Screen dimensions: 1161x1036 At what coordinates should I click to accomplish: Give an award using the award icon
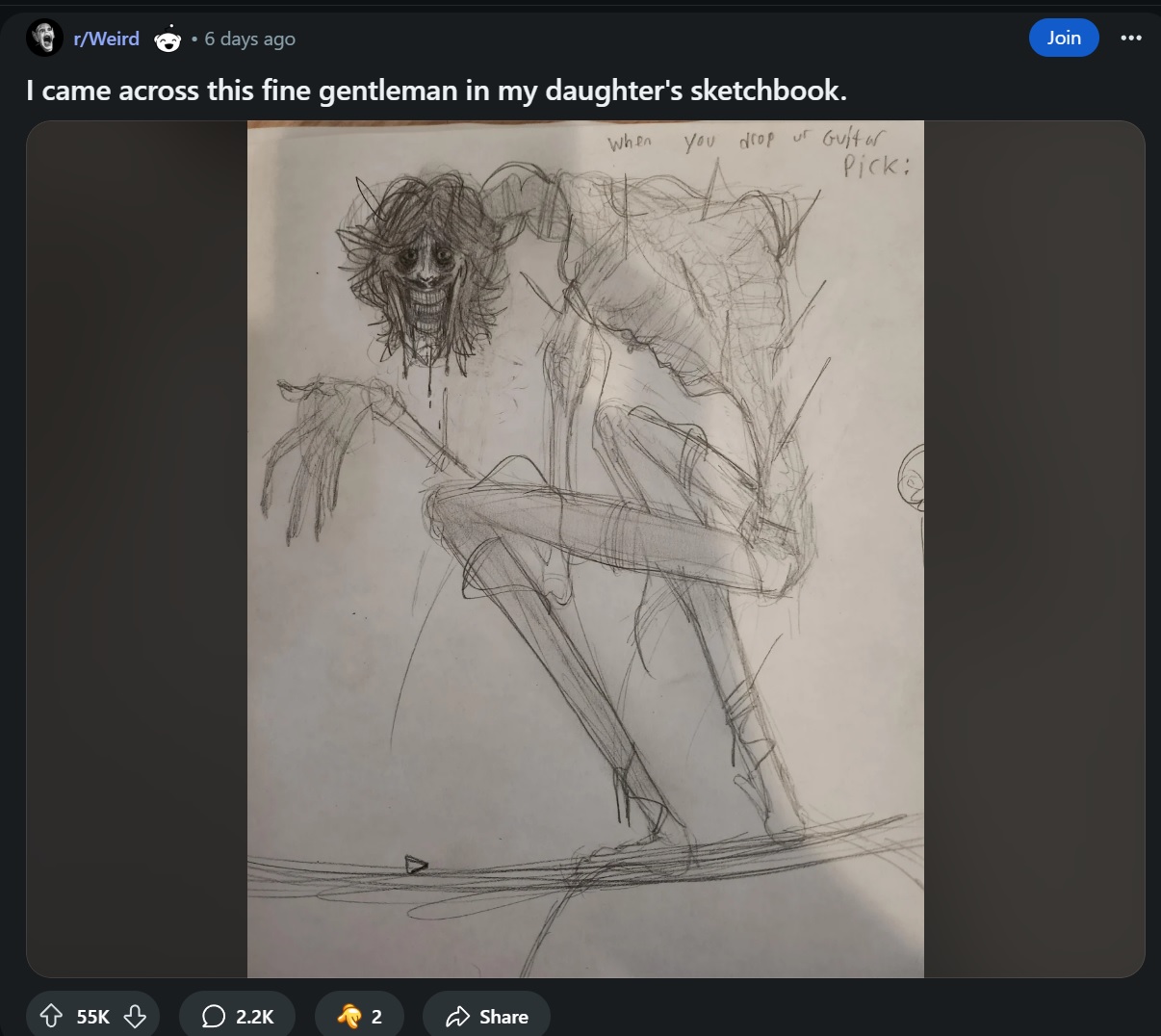[349, 1016]
